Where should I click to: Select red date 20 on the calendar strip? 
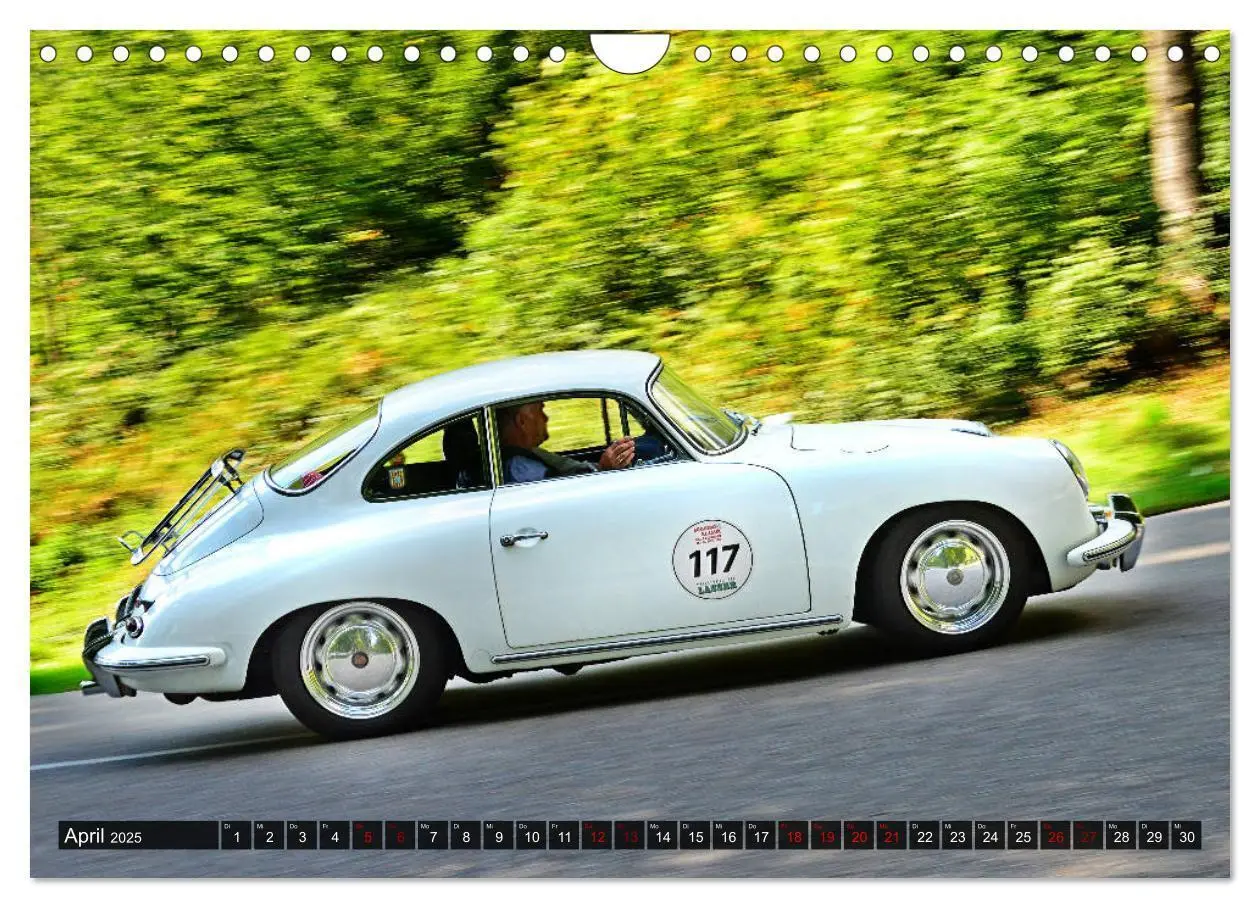[859, 836]
